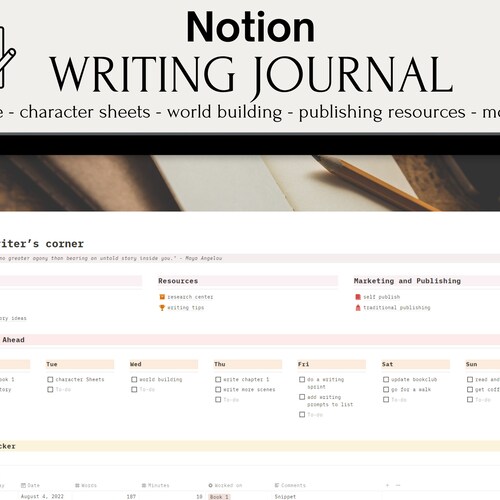Click the select icon in Worked on header
500x500 pixels.
[x=211, y=485]
